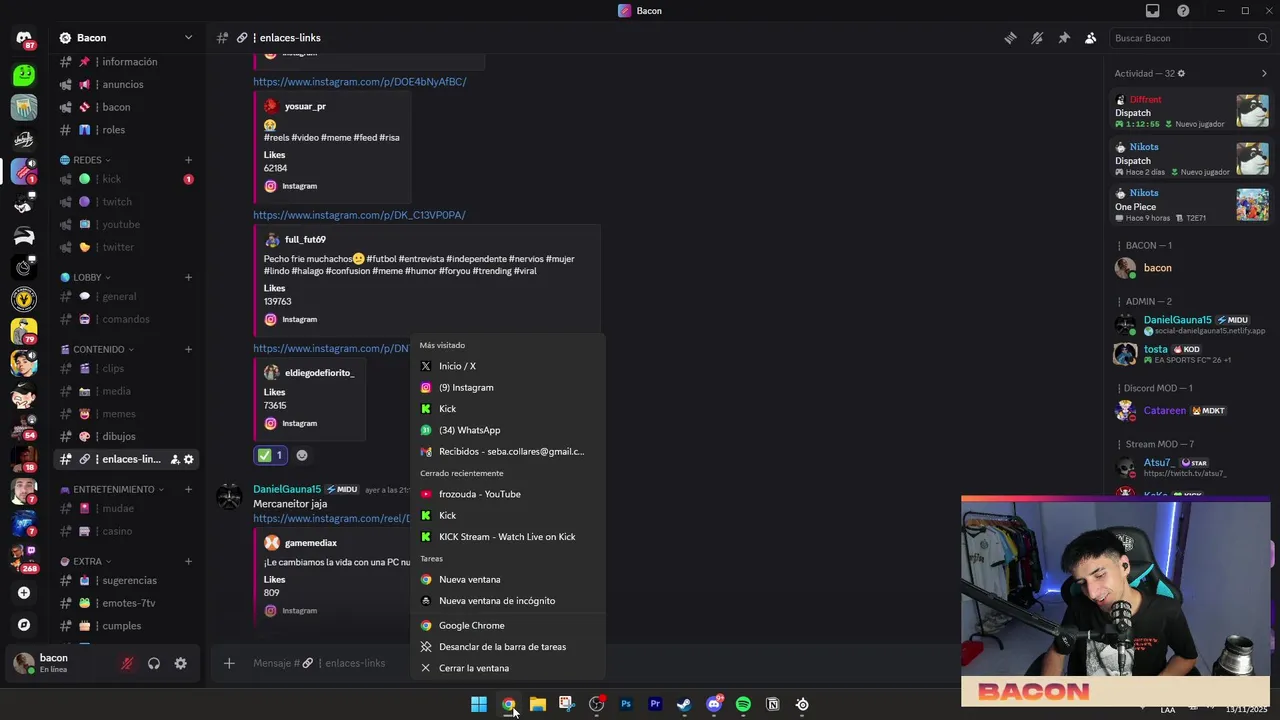The image size is (1280, 720).
Task: Click DanielGauna15 username in chat
Action: pyautogui.click(x=287, y=489)
